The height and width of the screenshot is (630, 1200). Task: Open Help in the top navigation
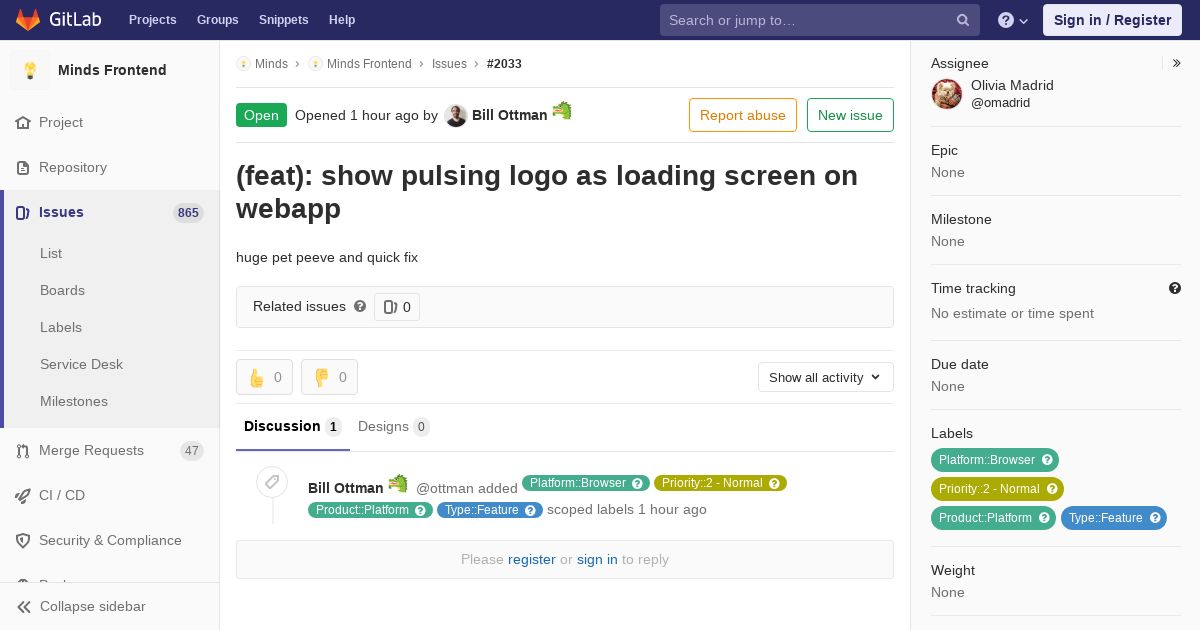342,20
